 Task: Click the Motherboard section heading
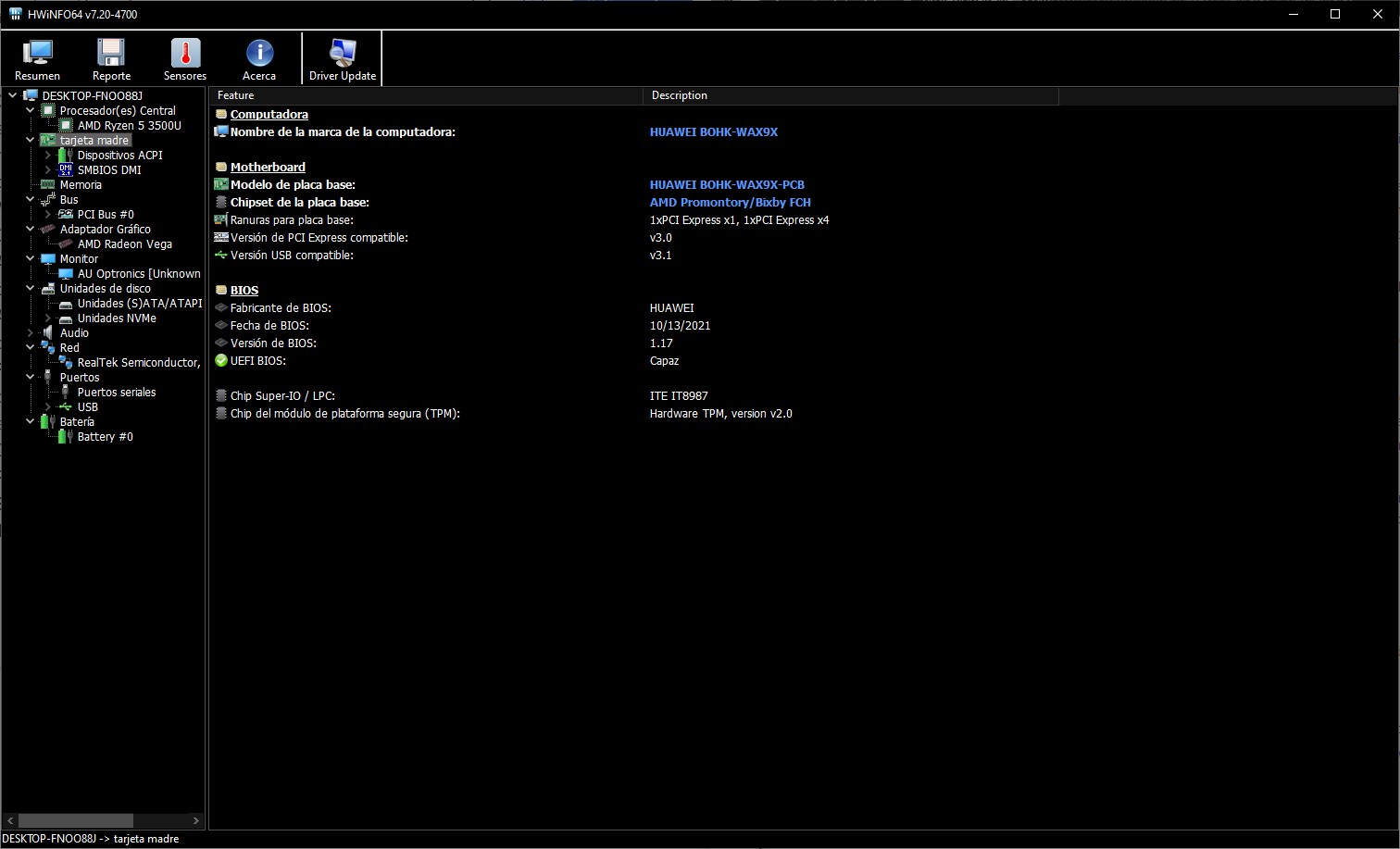[268, 167]
